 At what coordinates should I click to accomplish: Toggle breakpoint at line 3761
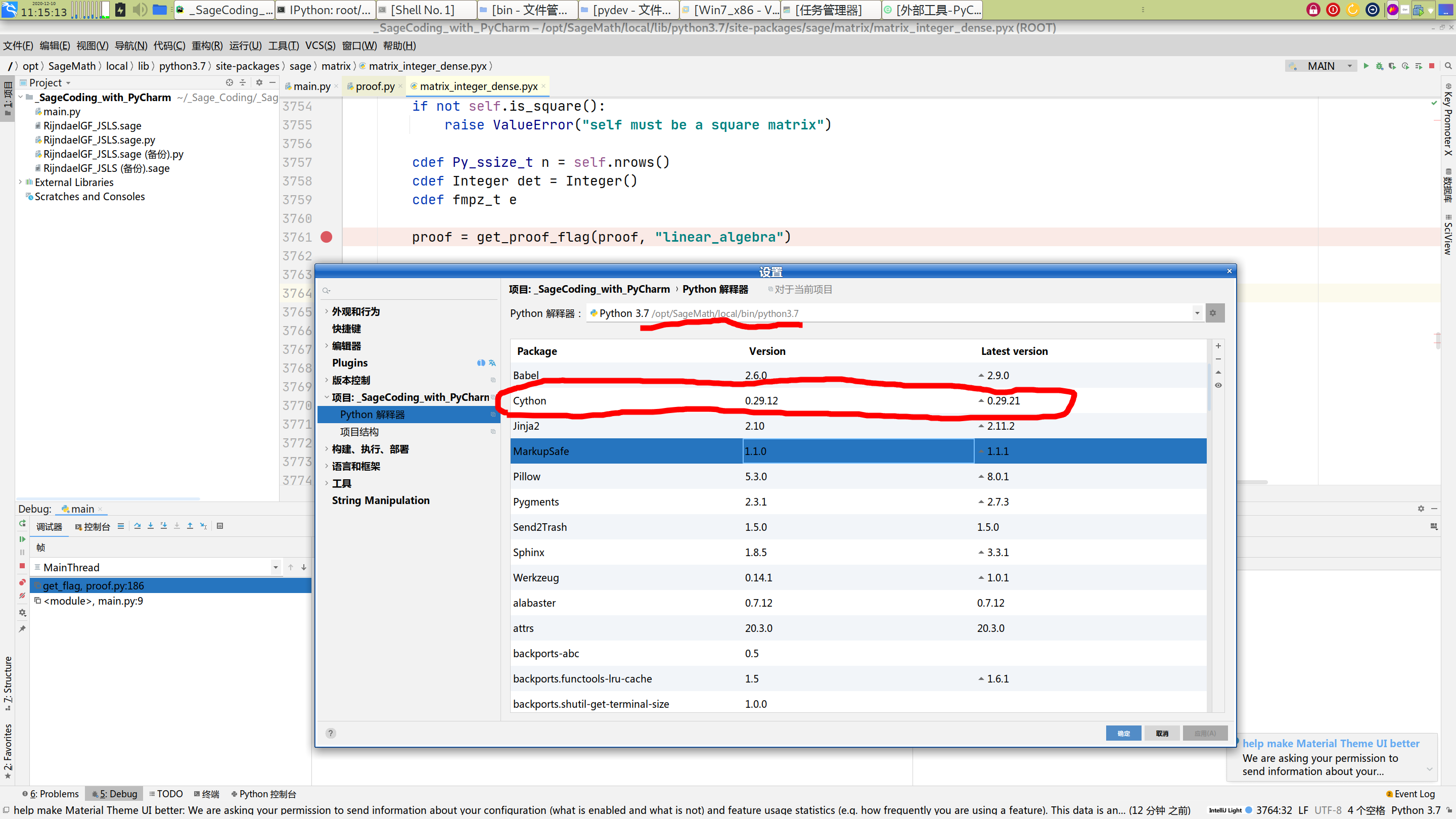pos(326,238)
